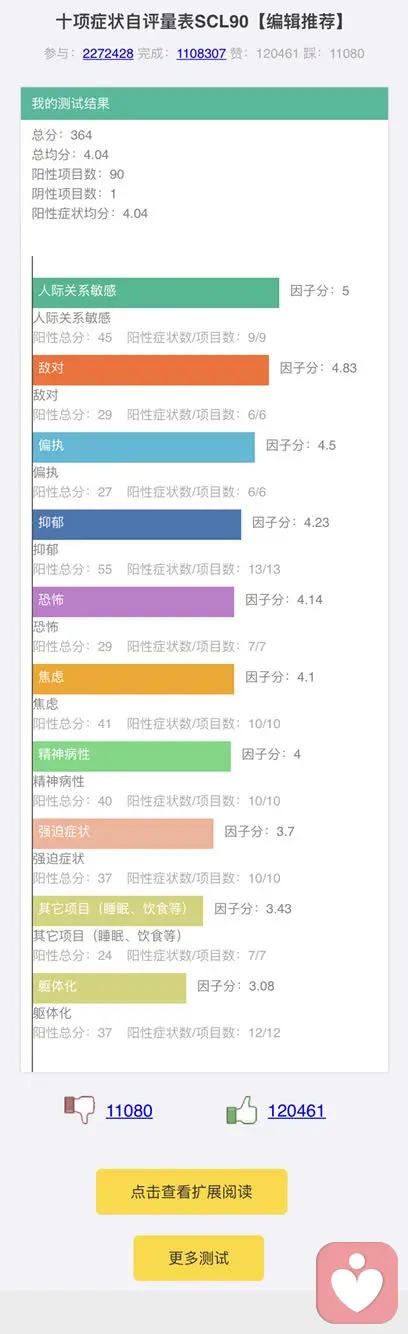This screenshot has width=408, height=1334.
Task: Select the amber 焦虑 bar
Action: [134, 678]
